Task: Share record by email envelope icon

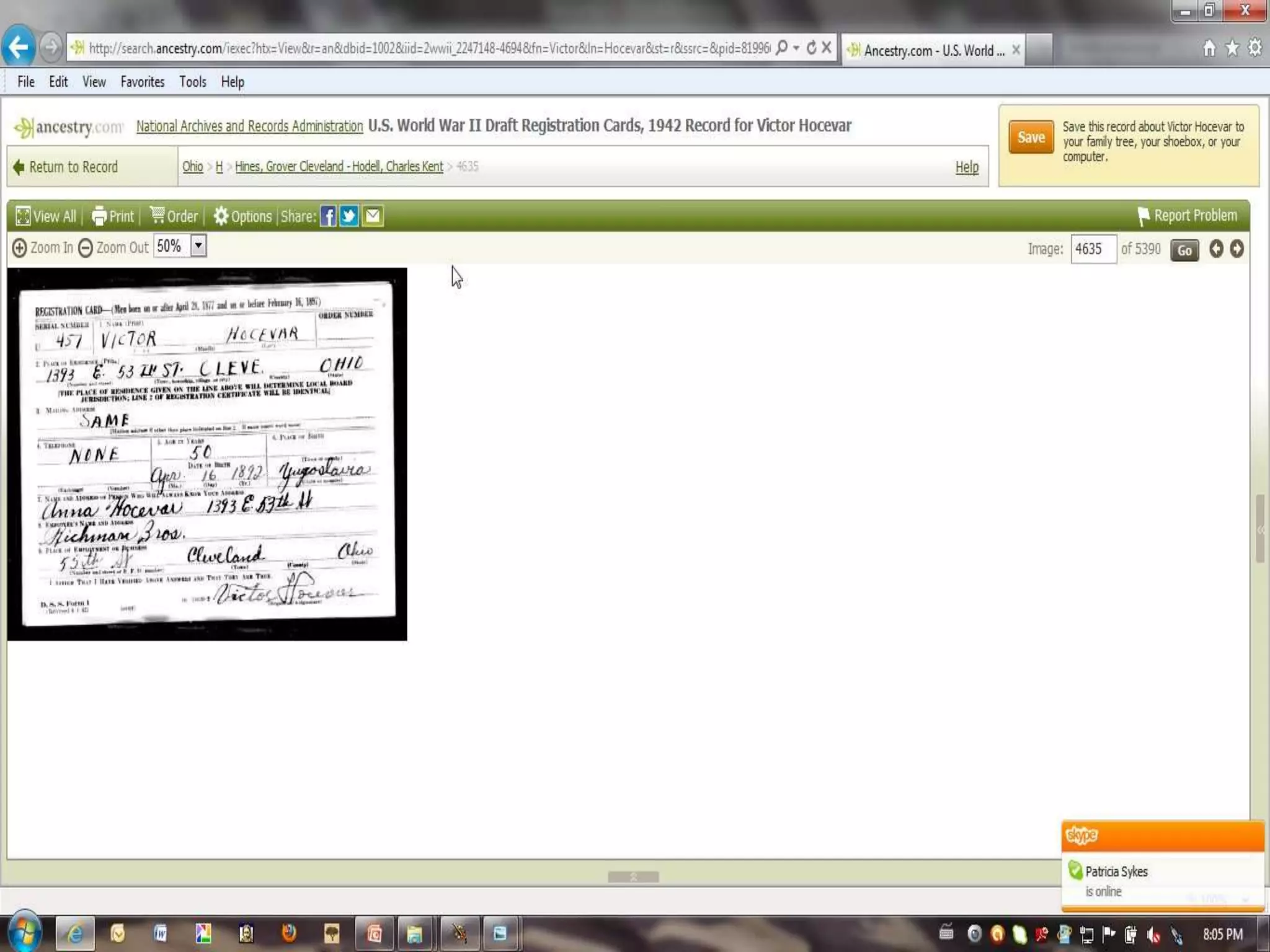Action: coord(372,216)
